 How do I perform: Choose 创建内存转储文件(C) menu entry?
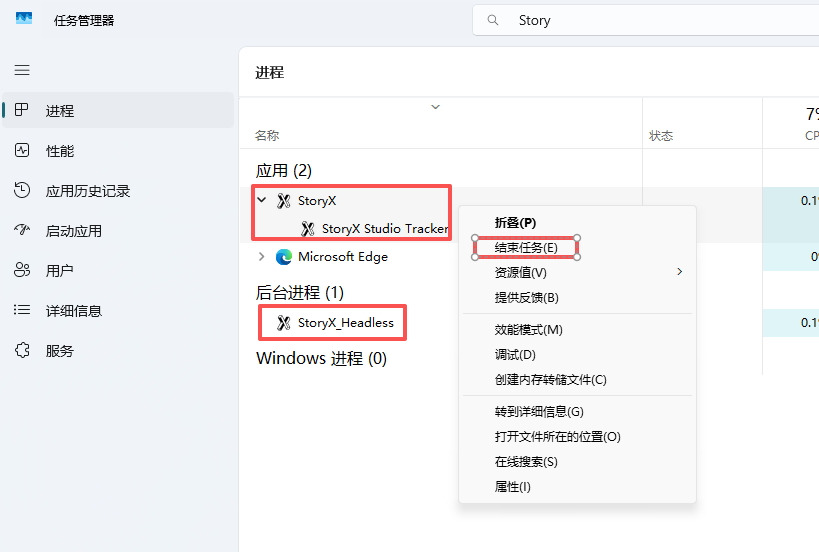point(577,380)
